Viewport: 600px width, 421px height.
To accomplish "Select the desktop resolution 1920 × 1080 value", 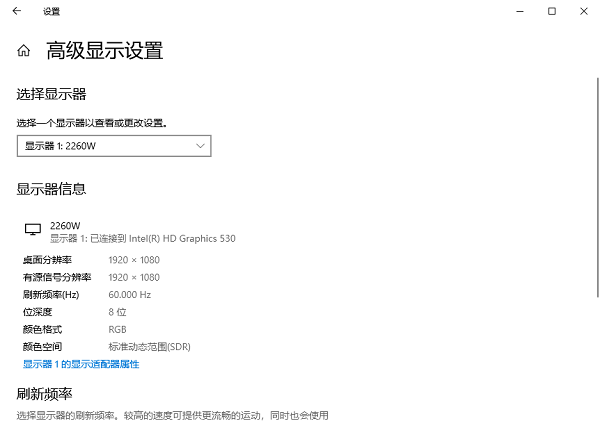I will (134, 260).
